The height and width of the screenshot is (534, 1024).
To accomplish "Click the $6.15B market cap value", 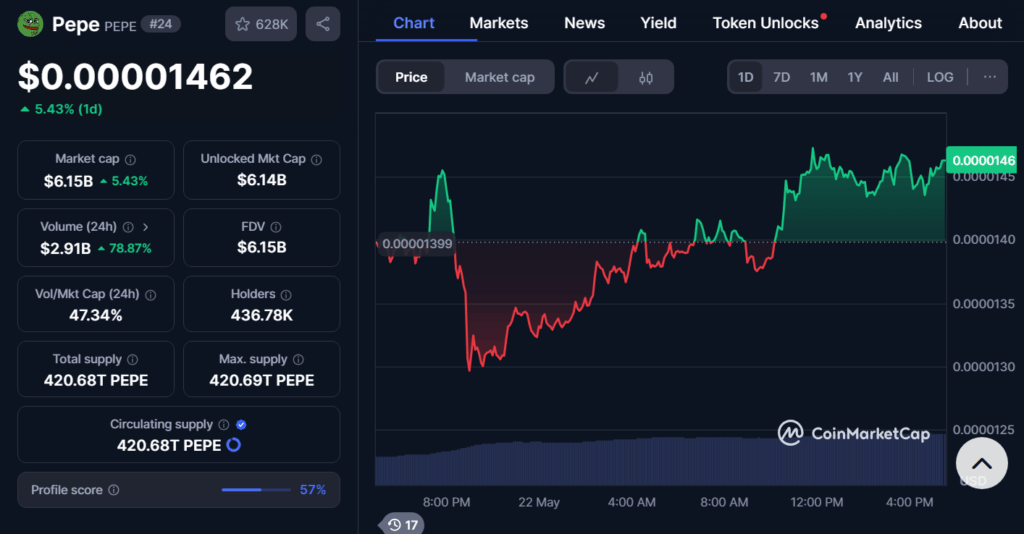I will pyautogui.click(x=69, y=181).
